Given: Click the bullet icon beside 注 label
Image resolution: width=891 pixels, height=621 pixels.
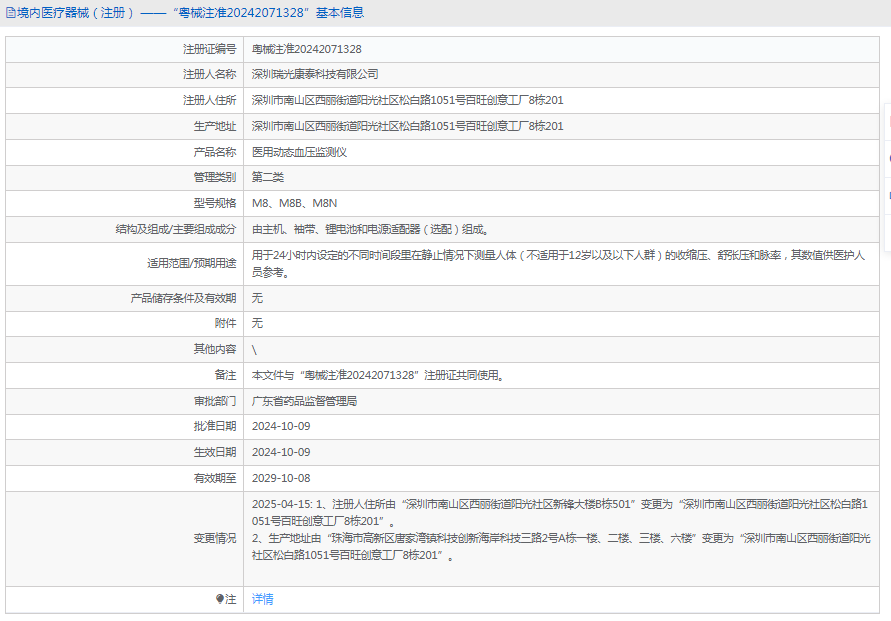Looking at the screenshot, I should 220,599.
